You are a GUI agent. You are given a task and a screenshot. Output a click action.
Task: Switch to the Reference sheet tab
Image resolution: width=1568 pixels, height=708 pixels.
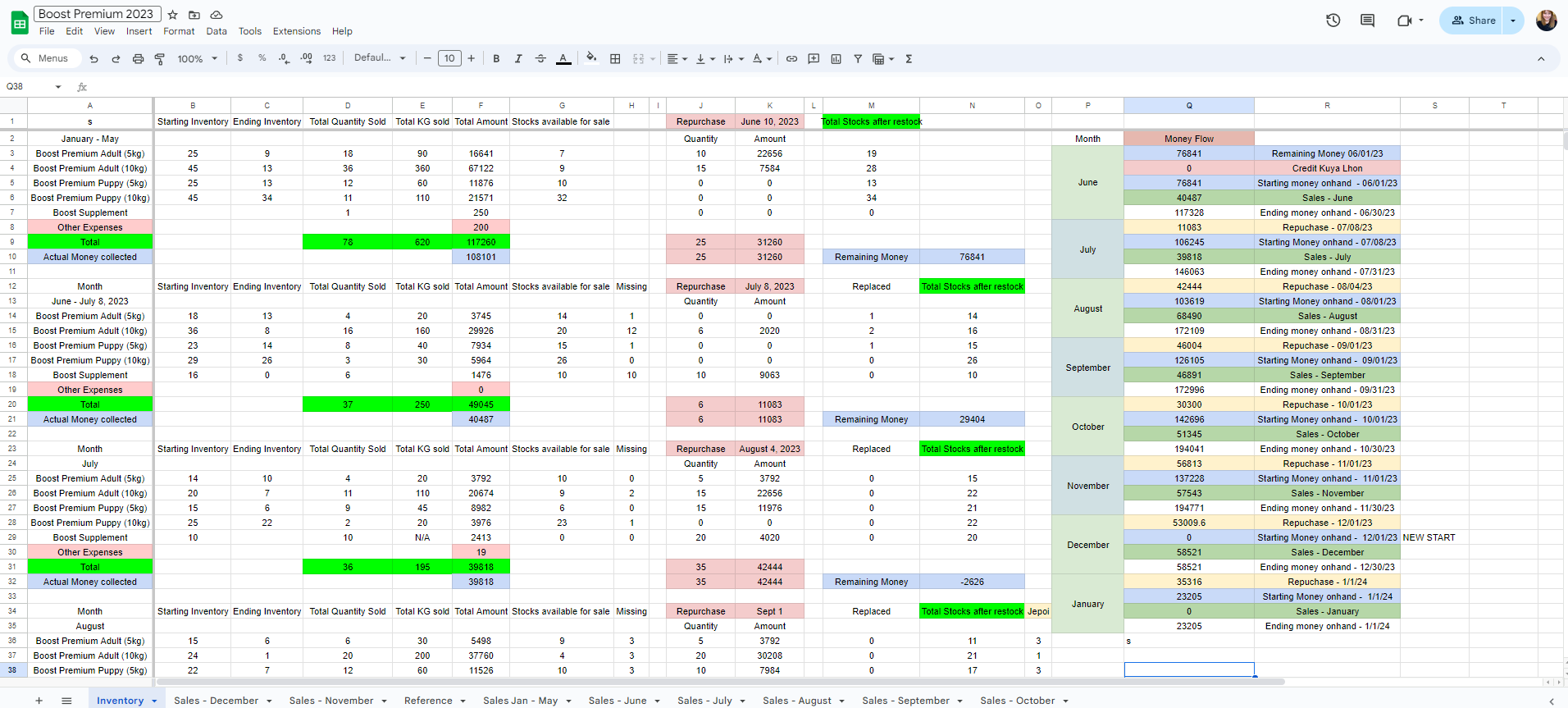point(428,700)
